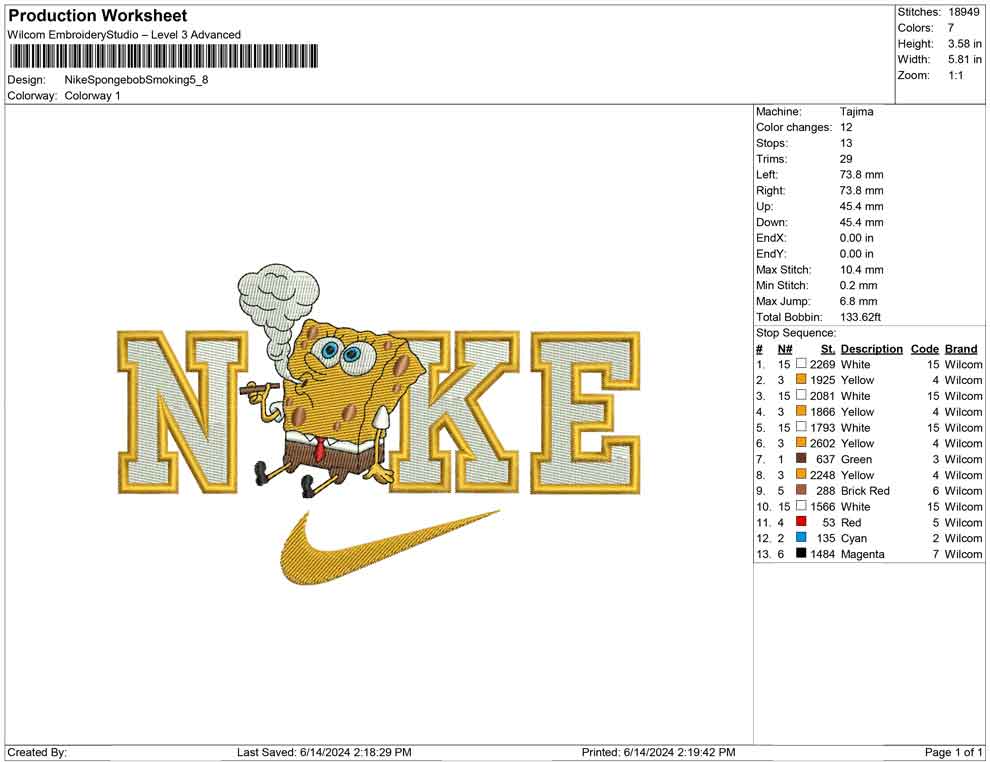Click the black swatch in the Magenta row

[x=801, y=553]
